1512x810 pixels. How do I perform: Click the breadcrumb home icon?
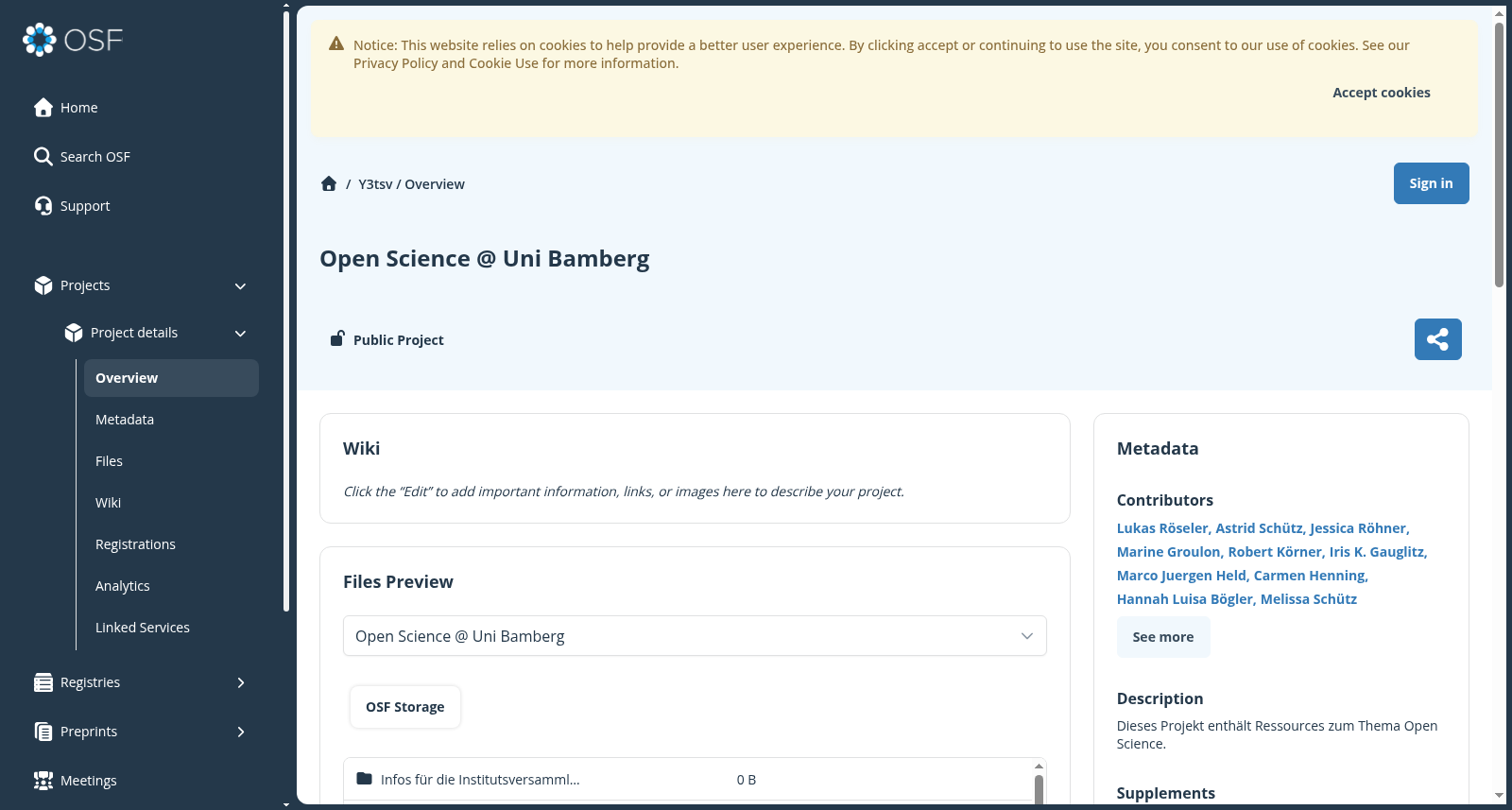(329, 183)
